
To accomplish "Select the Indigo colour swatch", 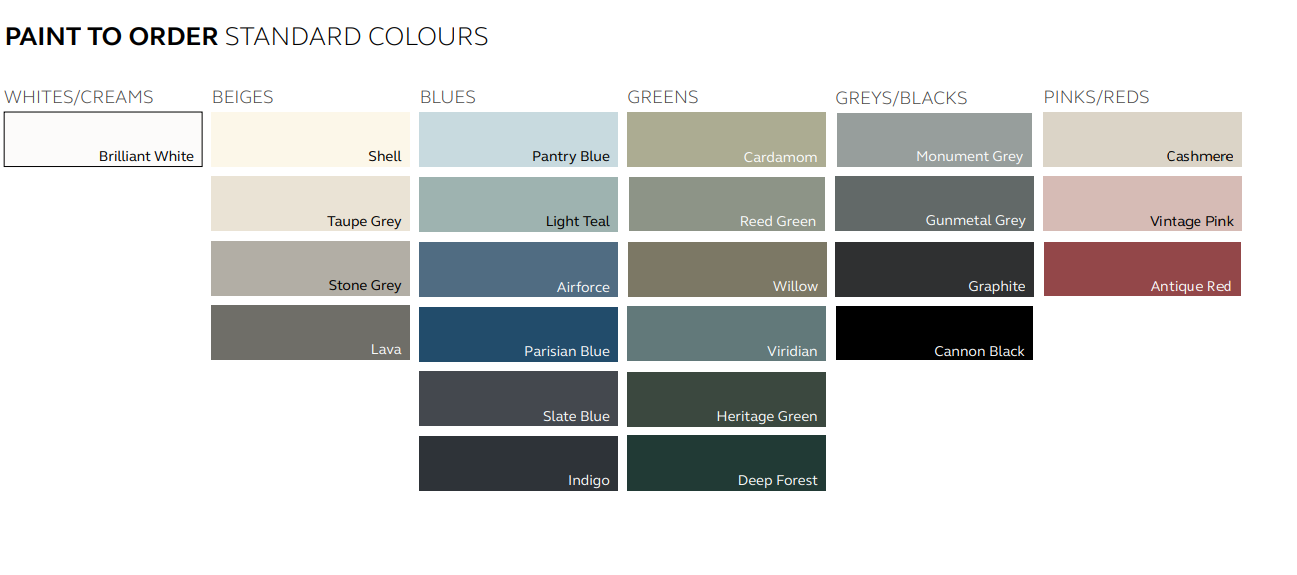I will [518, 463].
